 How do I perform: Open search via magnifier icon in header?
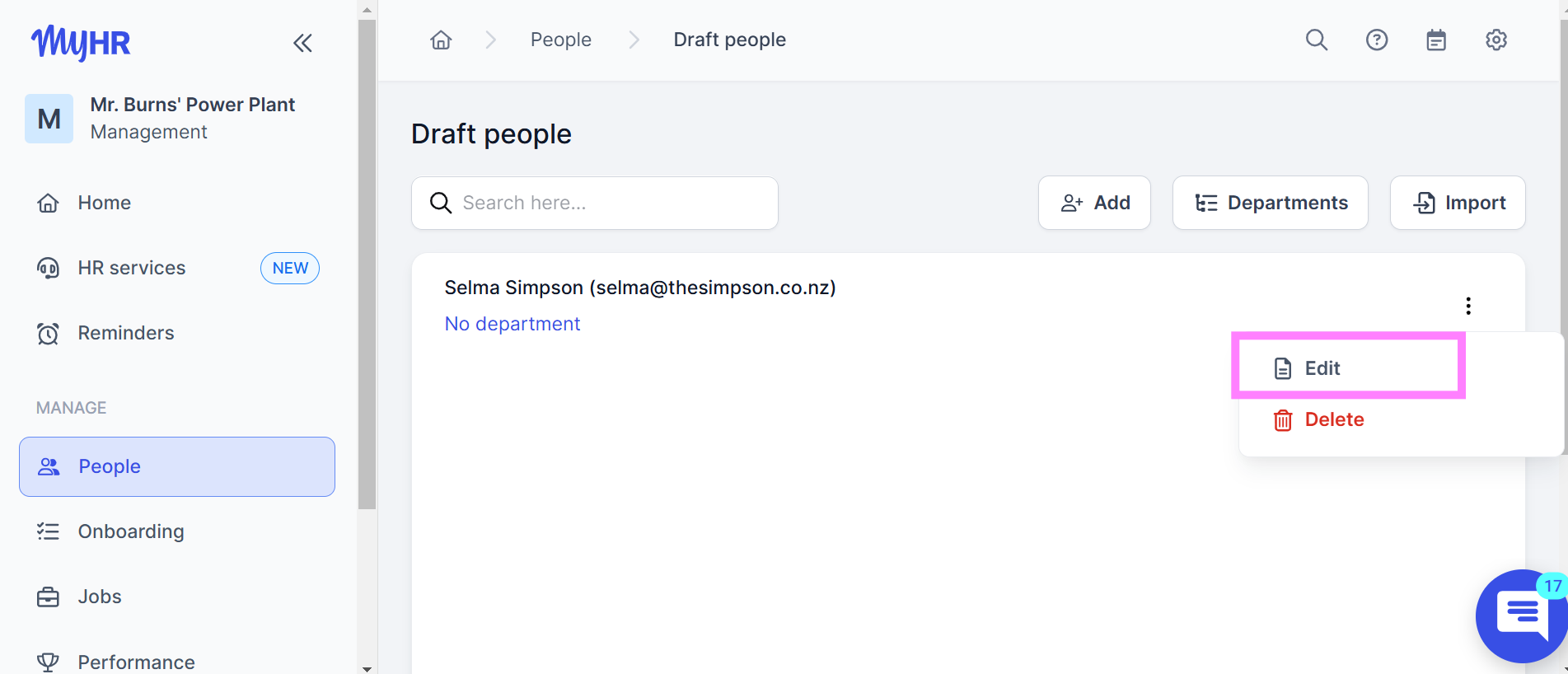pos(1317,40)
